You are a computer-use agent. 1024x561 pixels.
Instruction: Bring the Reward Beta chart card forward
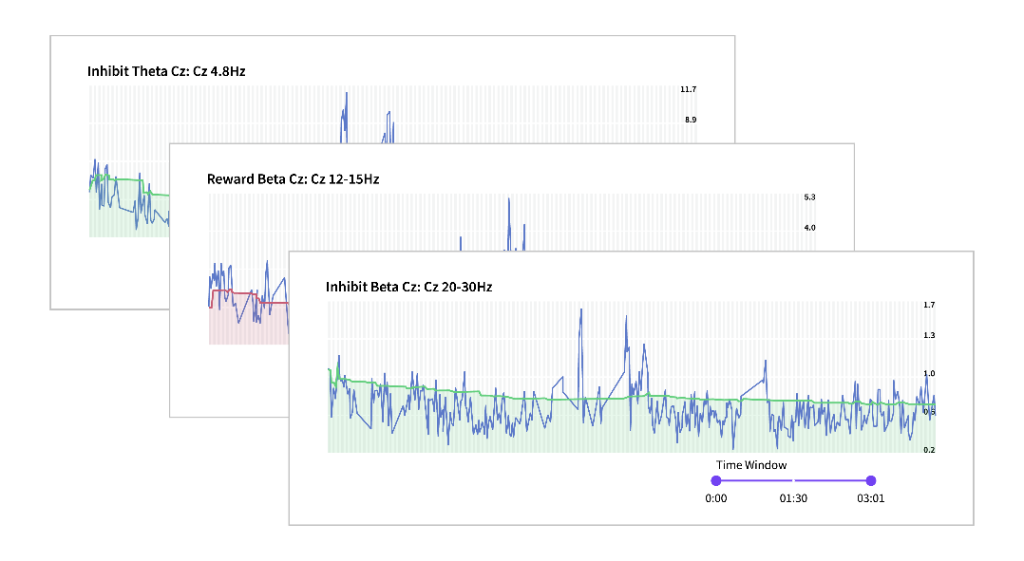229,379
